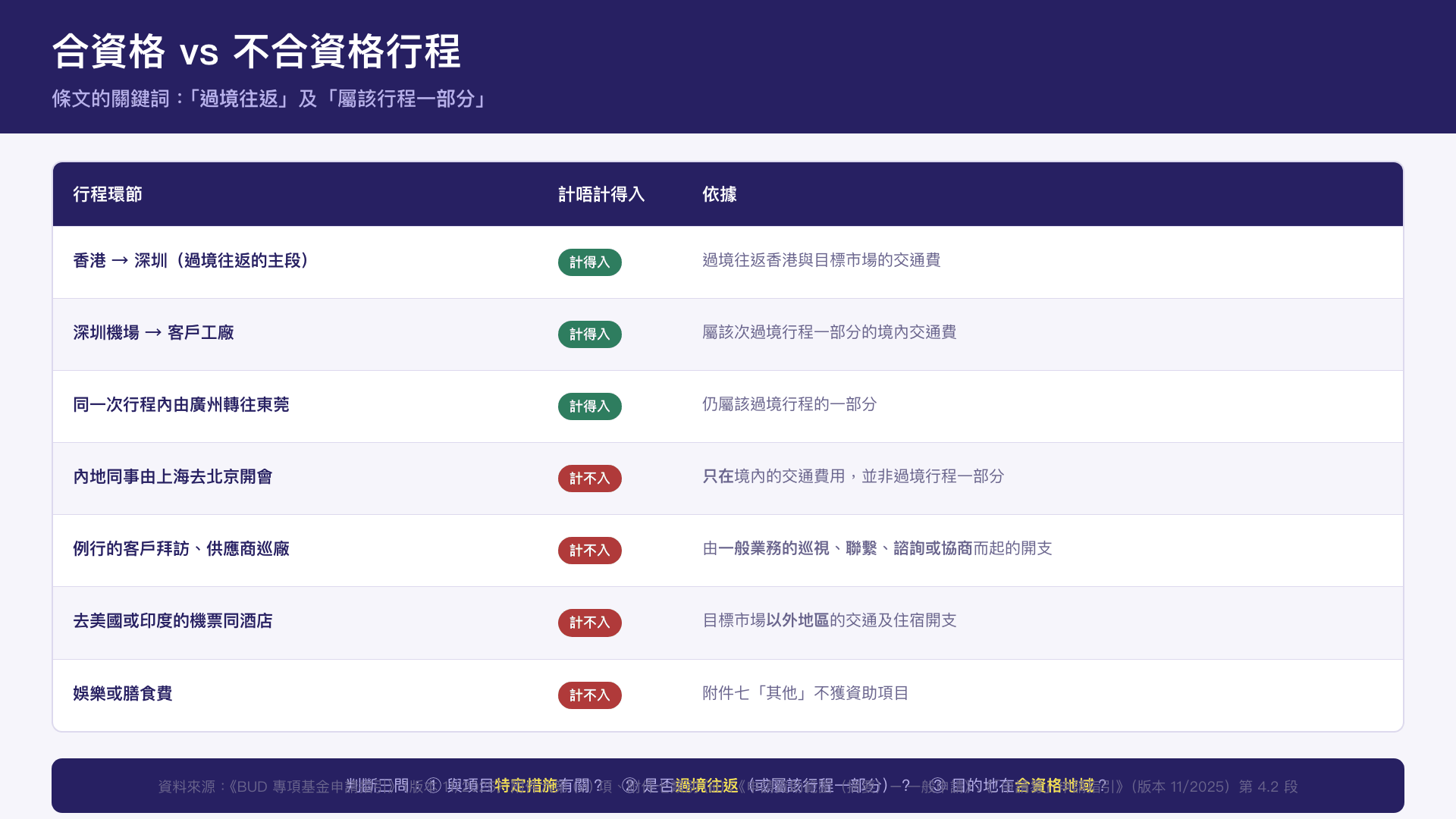This screenshot has width=1456, height=819.
Task: Click the 計不入 badge in 去美國或印度 row
Action: coord(590,623)
